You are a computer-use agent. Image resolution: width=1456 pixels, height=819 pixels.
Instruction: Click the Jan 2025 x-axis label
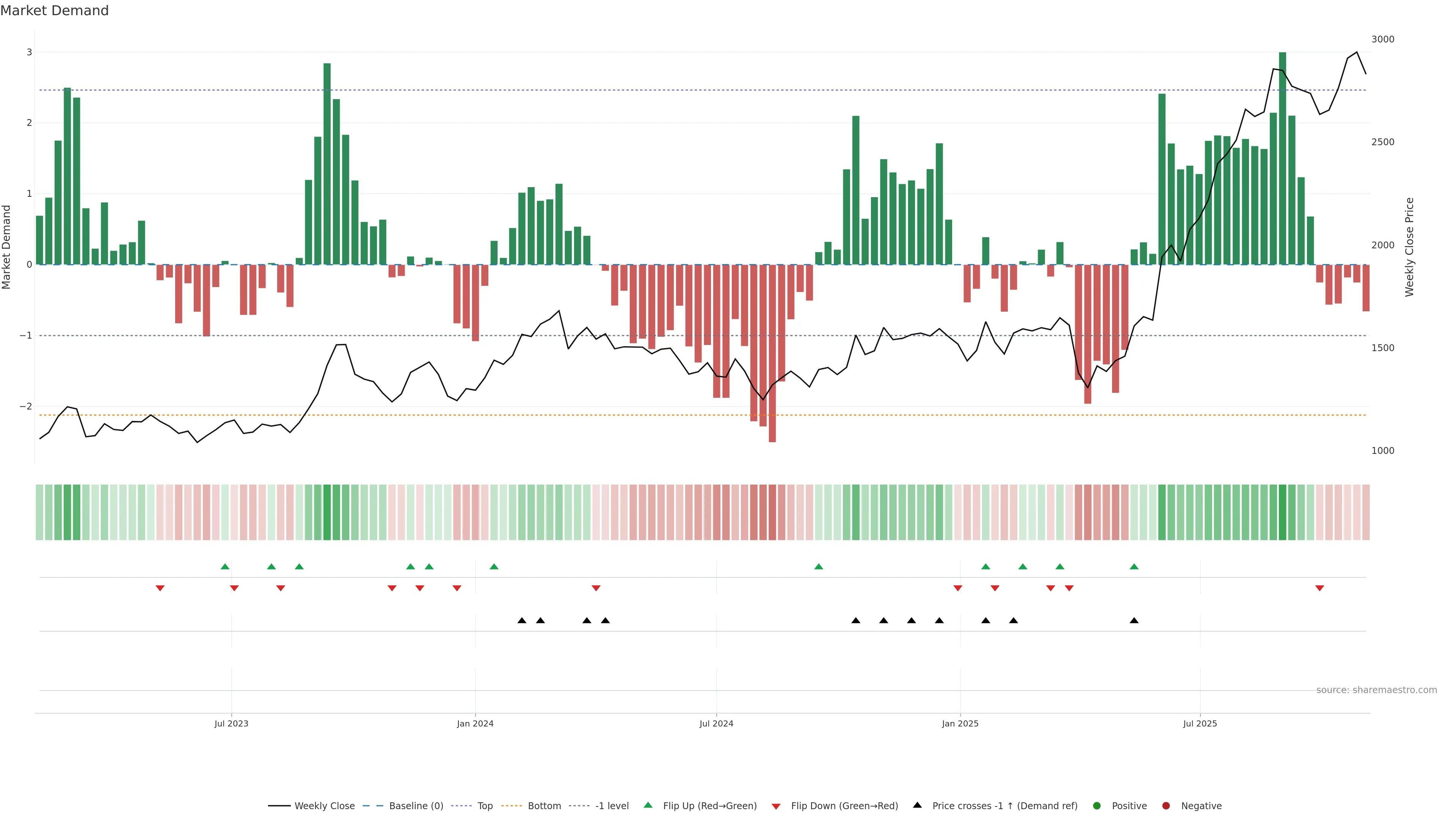[960, 723]
